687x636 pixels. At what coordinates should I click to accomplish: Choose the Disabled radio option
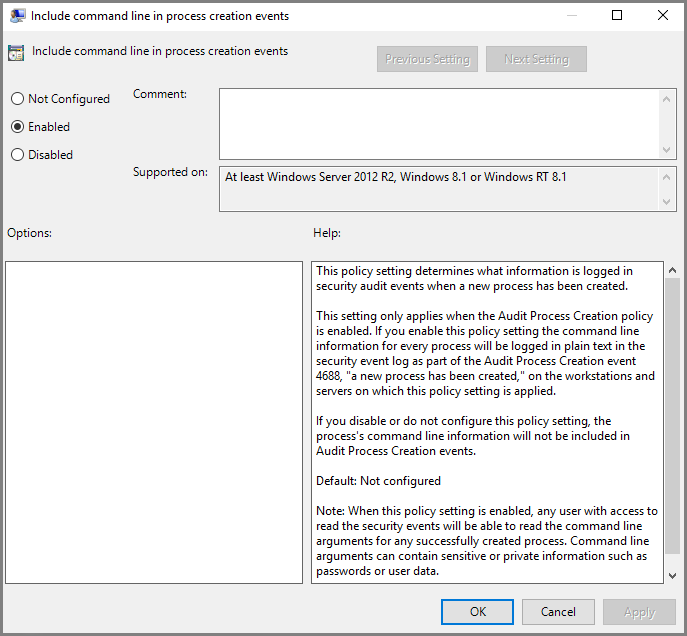coord(17,155)
